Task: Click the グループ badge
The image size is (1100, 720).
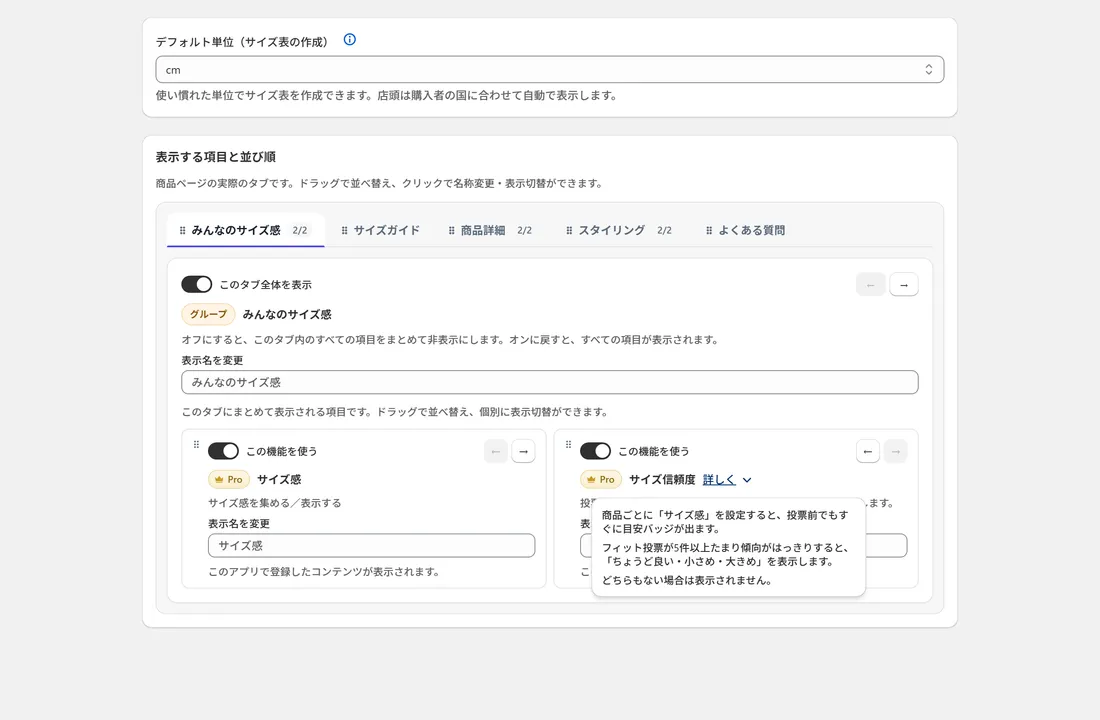Action: [x=208, y=314]
